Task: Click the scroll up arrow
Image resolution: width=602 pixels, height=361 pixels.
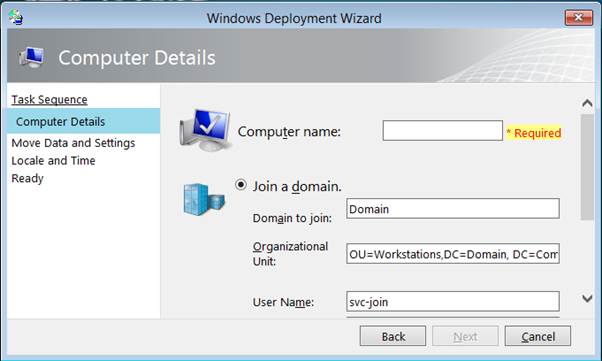Action: 587,103
